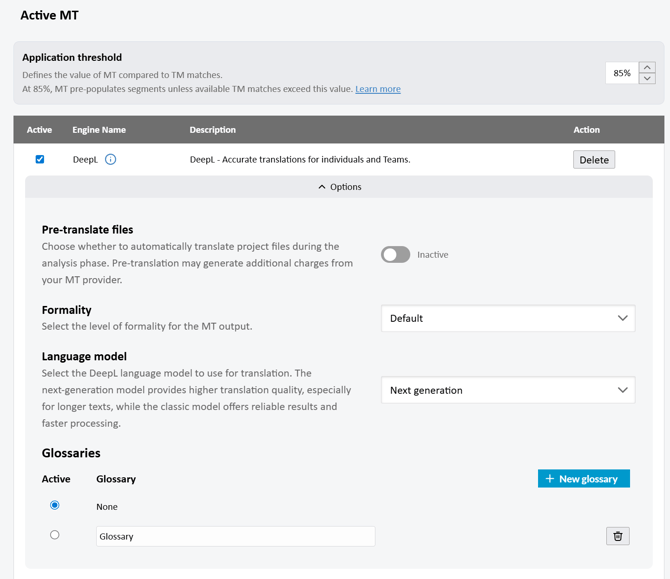Increase the application threshold with the up arrow
The width and height of the screenshot is (670, 579).
tap(647, 67)
